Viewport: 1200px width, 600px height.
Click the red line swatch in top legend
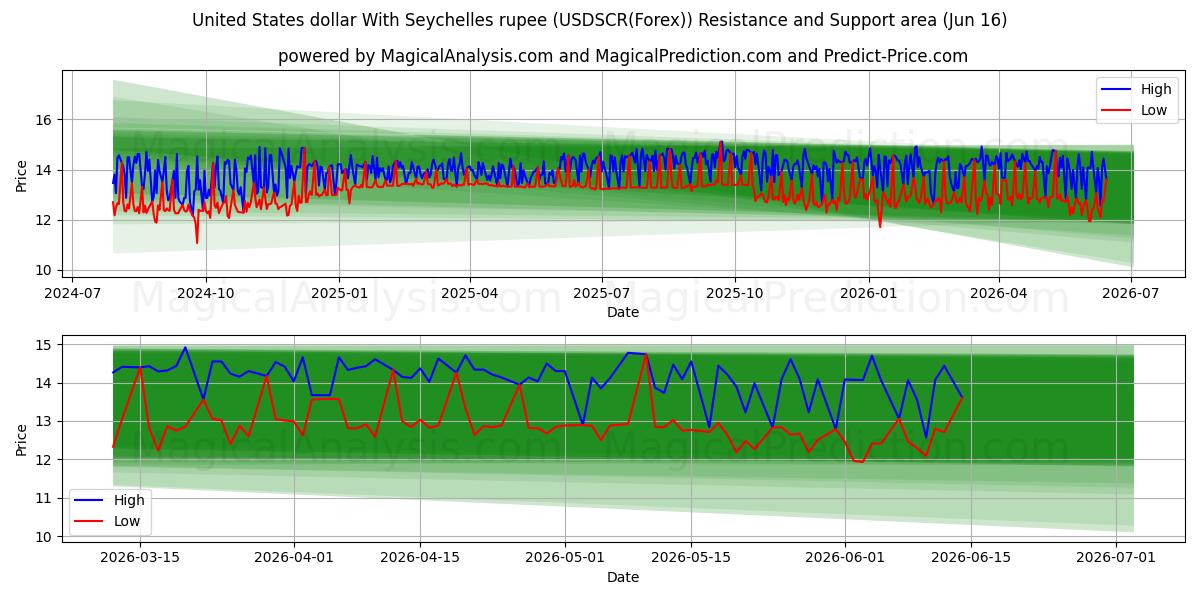tap(1116, 111)
